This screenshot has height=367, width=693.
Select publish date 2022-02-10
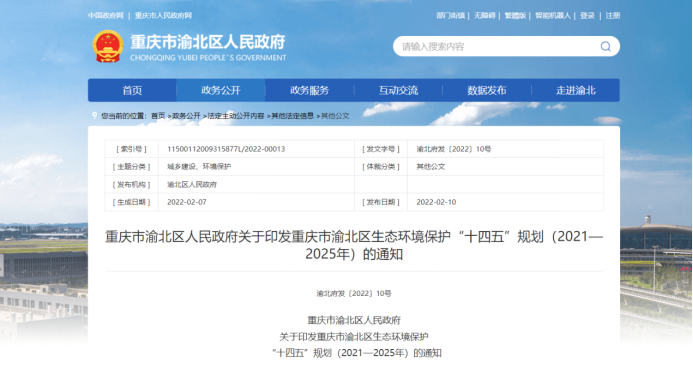coord(436,202)
